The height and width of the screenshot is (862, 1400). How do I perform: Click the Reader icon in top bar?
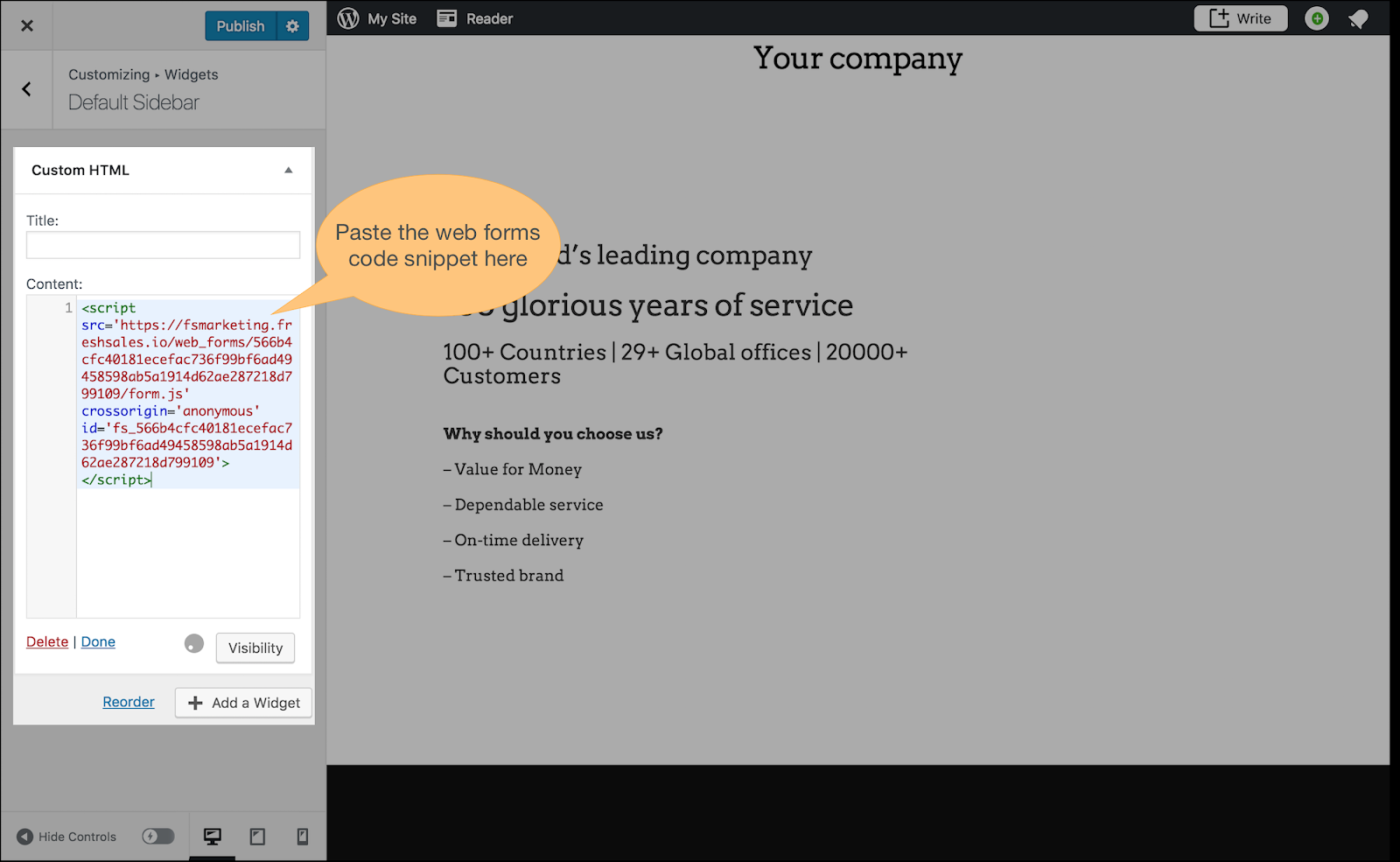point(447,18)
